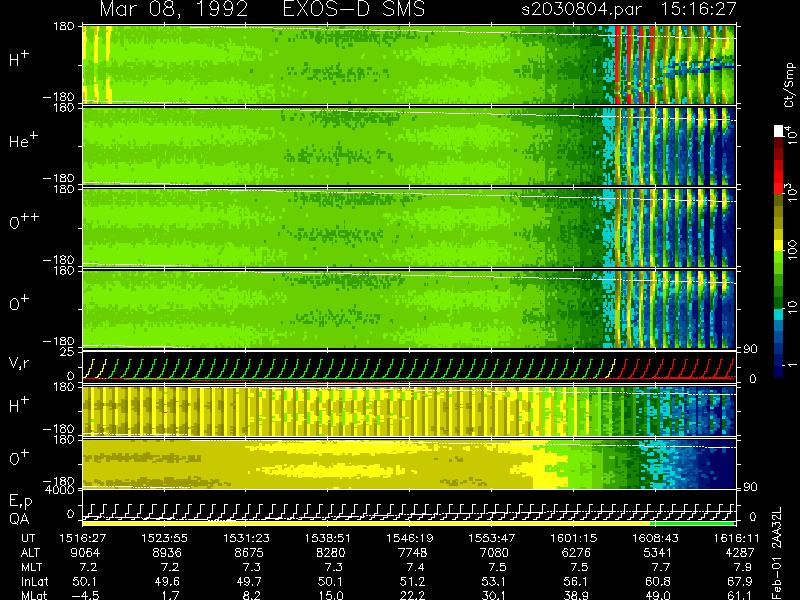
Task: Click the InLat value "60.8"
Action: [660, 581]
